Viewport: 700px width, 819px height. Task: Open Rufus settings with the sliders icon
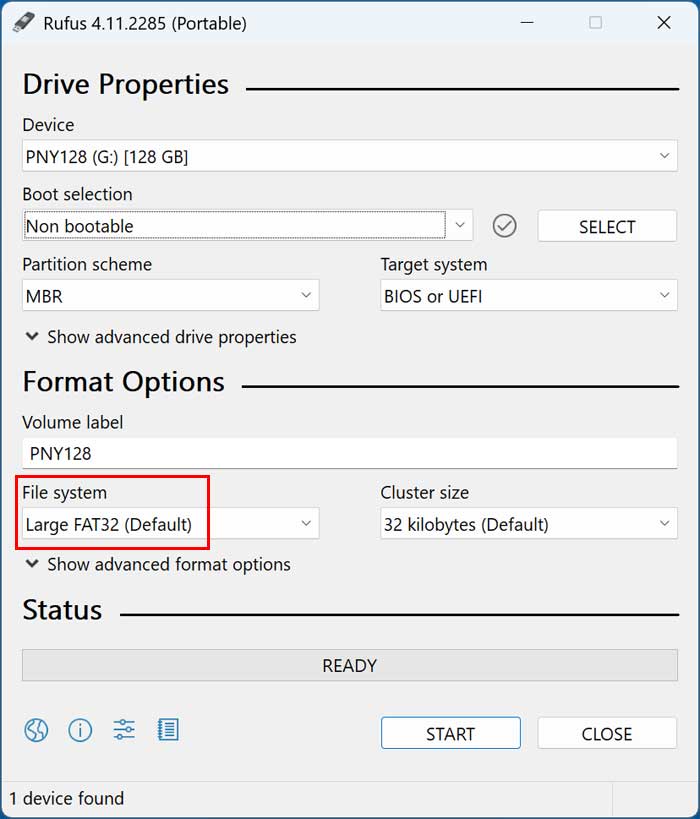pos(123,730)
